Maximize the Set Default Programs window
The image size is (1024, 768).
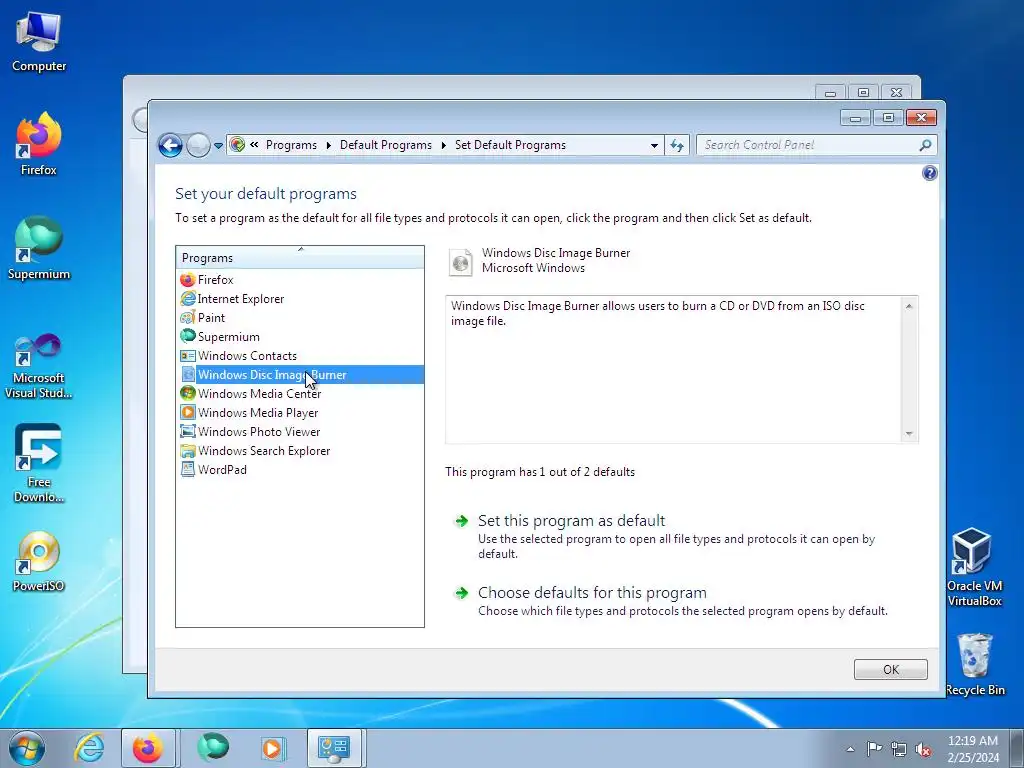(x=888, y=118)
